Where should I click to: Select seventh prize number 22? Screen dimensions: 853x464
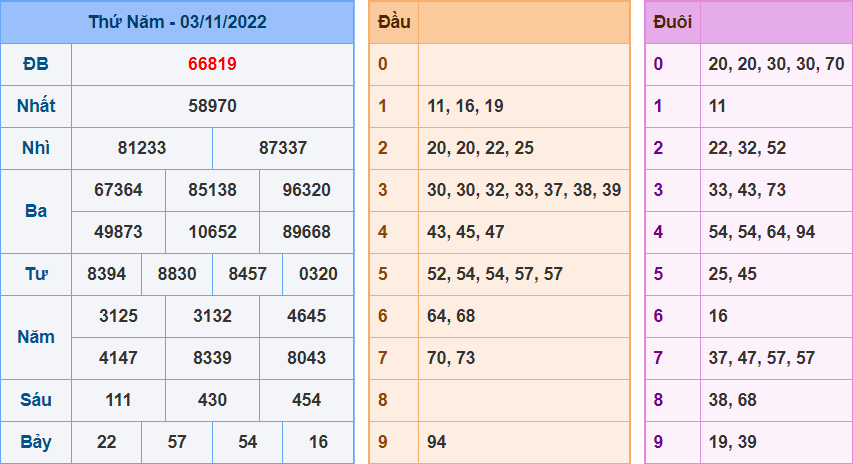click(107, 442)
